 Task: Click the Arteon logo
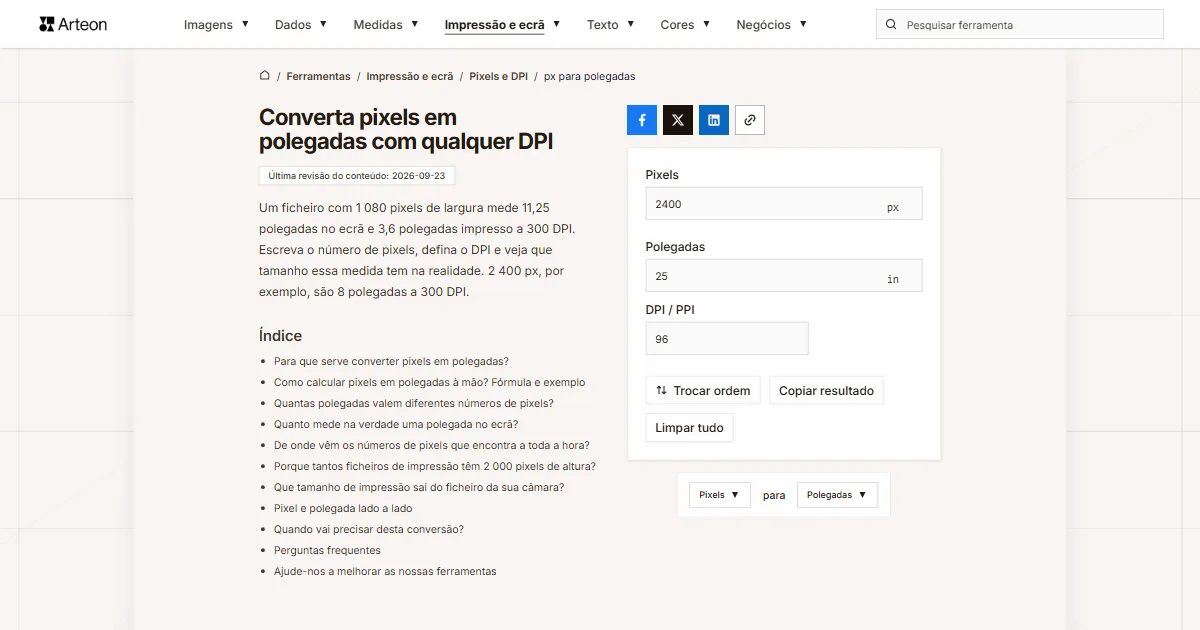click(73, 24)
